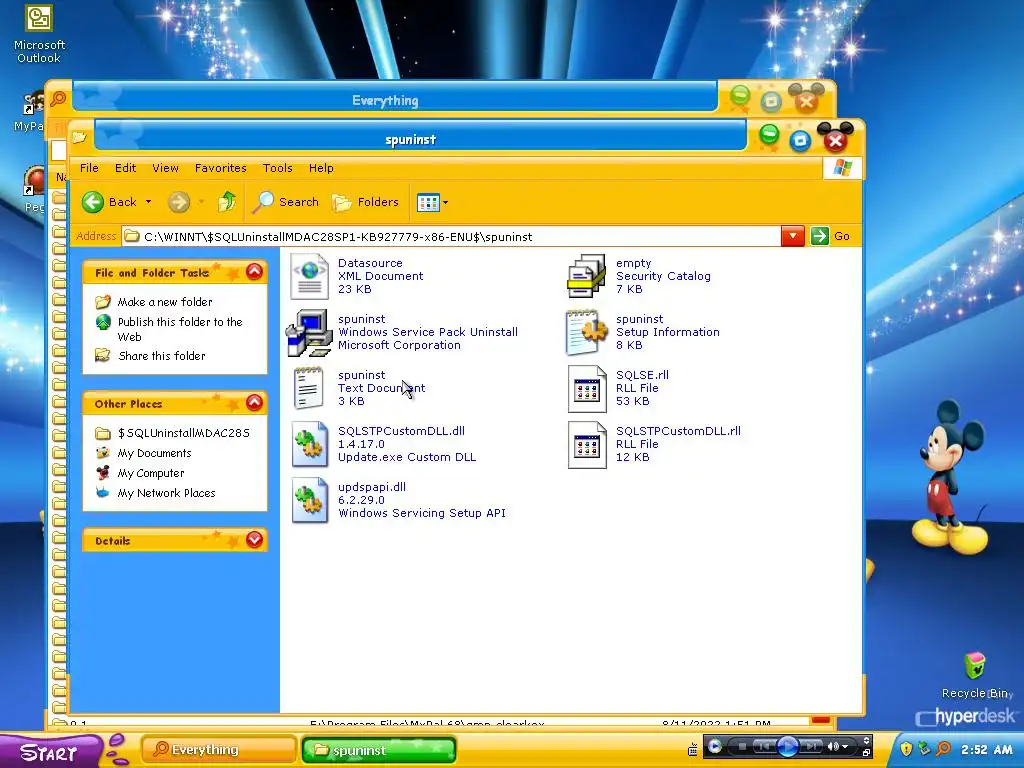Click Previous track in taskbar media player
Viewport: 1024px width, 768px height.
(763, 746)
